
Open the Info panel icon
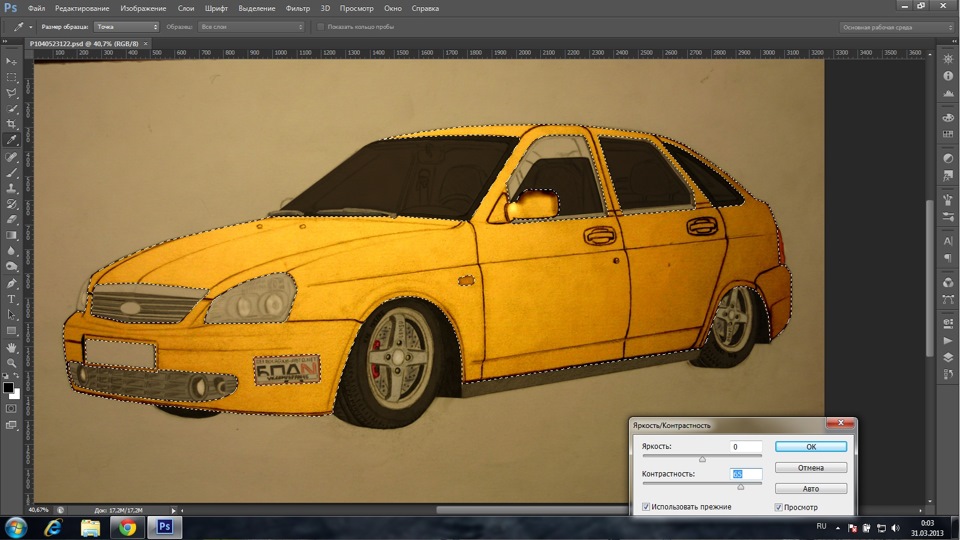tap(948, 76)
